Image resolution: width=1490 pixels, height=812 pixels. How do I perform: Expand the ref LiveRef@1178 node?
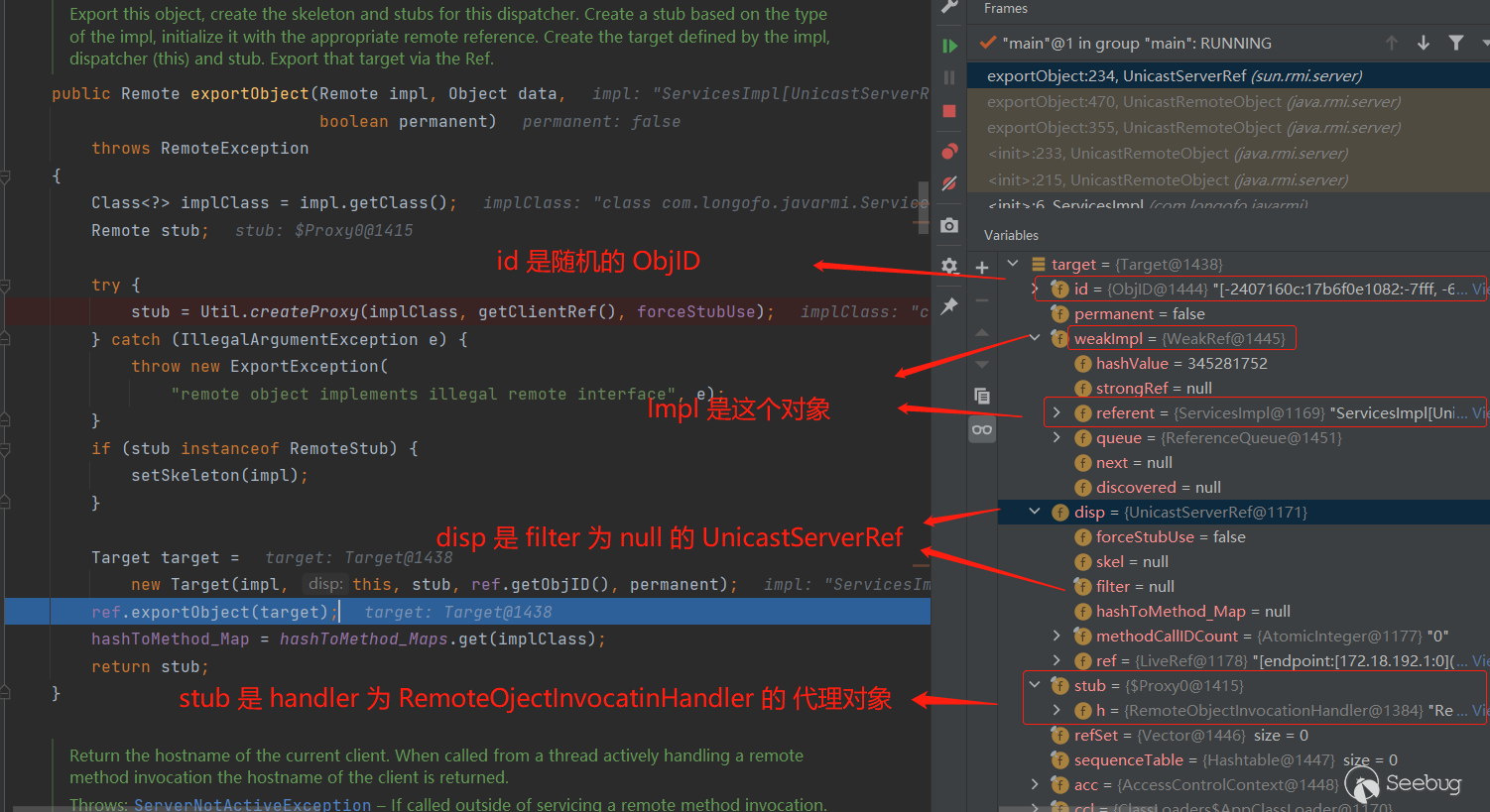[1056, 660]
